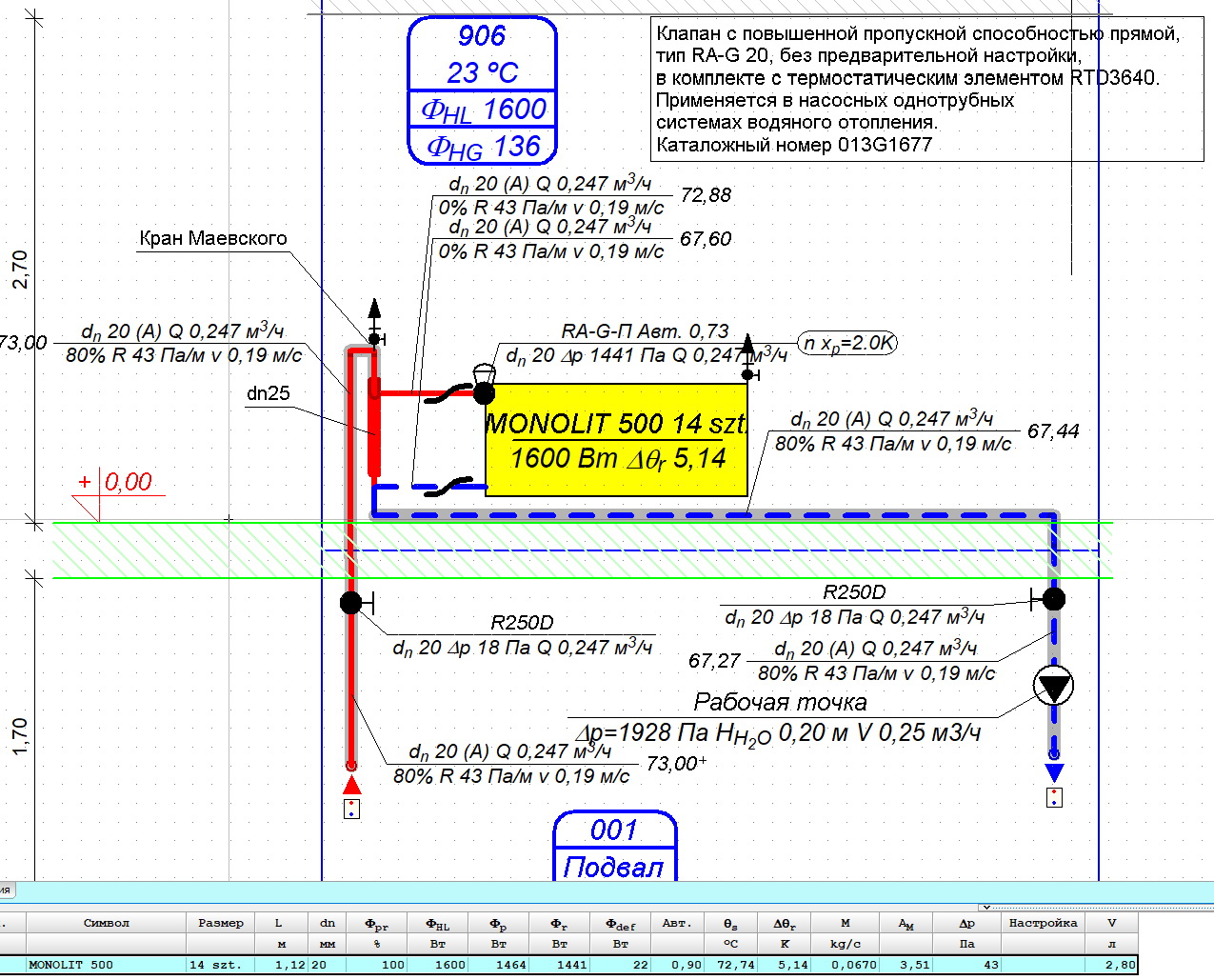Select the dn25 bypass pipe section
The width and height of the screenshot is (1214, 980).
374,427
